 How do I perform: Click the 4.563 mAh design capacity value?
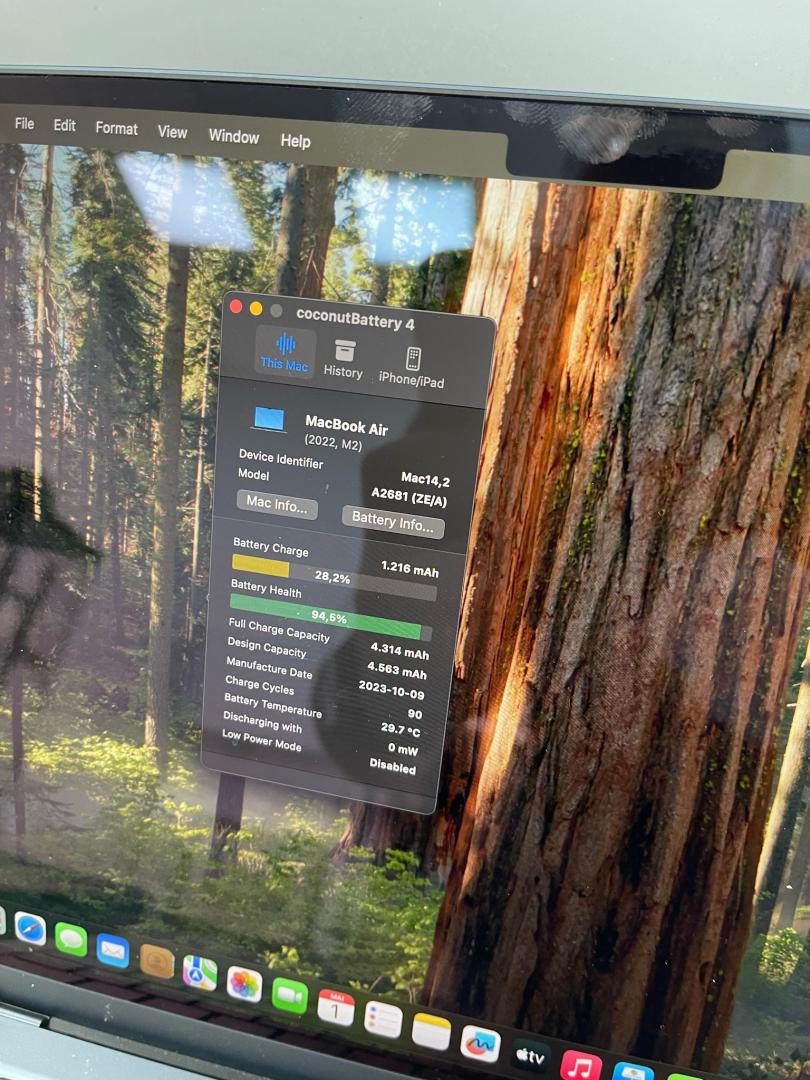[397, 669]
